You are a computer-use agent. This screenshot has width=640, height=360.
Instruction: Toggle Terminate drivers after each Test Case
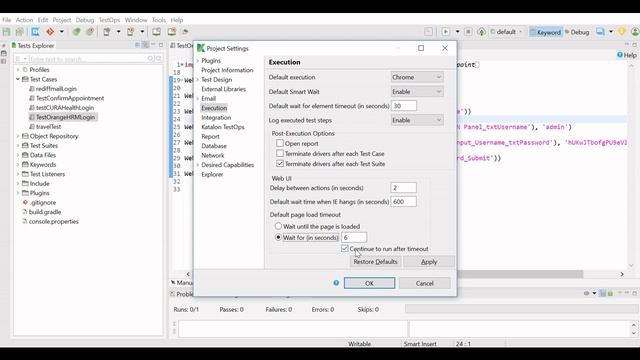tap(280, 153)
